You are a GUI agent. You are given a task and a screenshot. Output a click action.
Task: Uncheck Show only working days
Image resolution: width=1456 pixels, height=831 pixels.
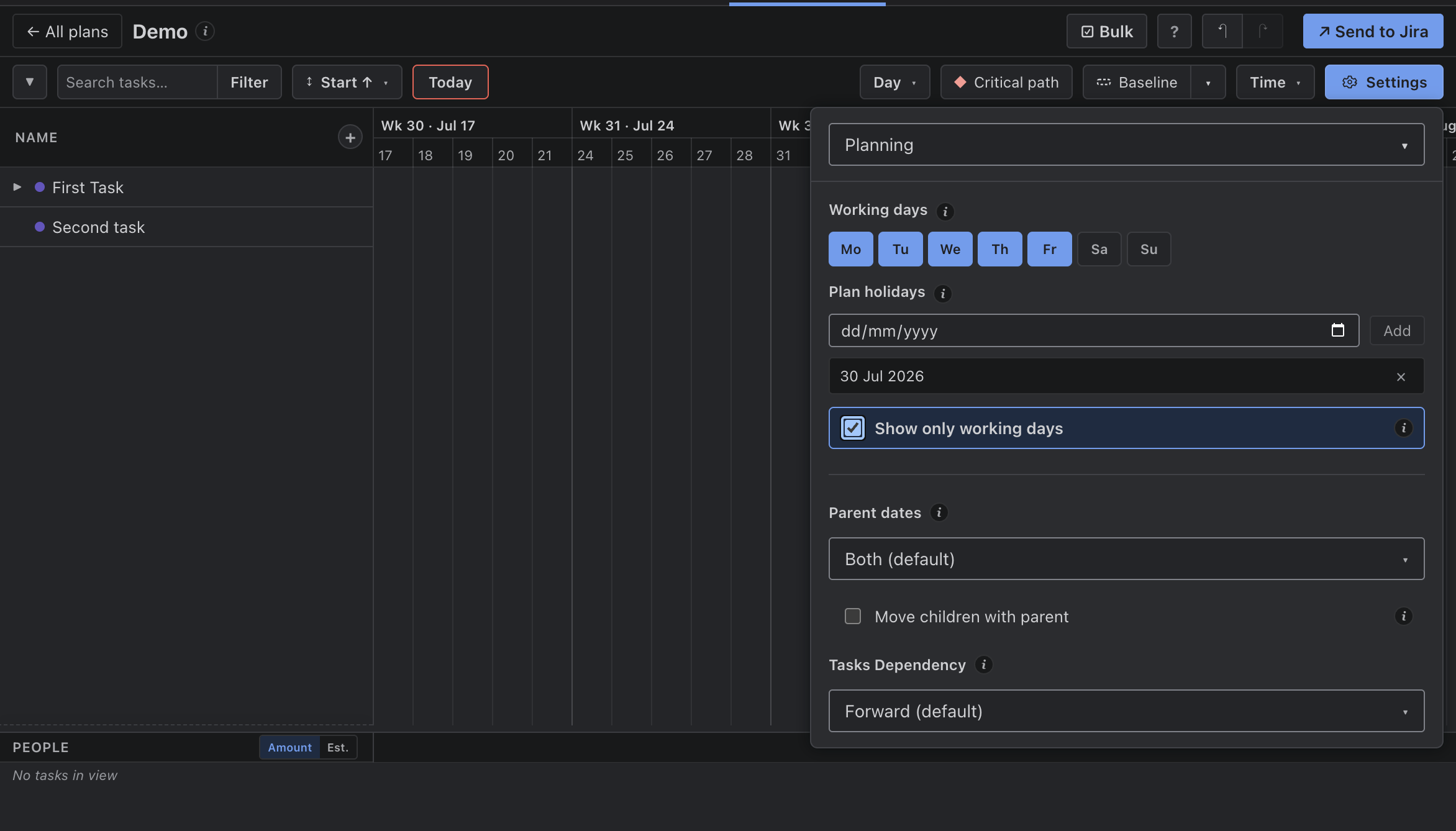[x=853, y=428]
